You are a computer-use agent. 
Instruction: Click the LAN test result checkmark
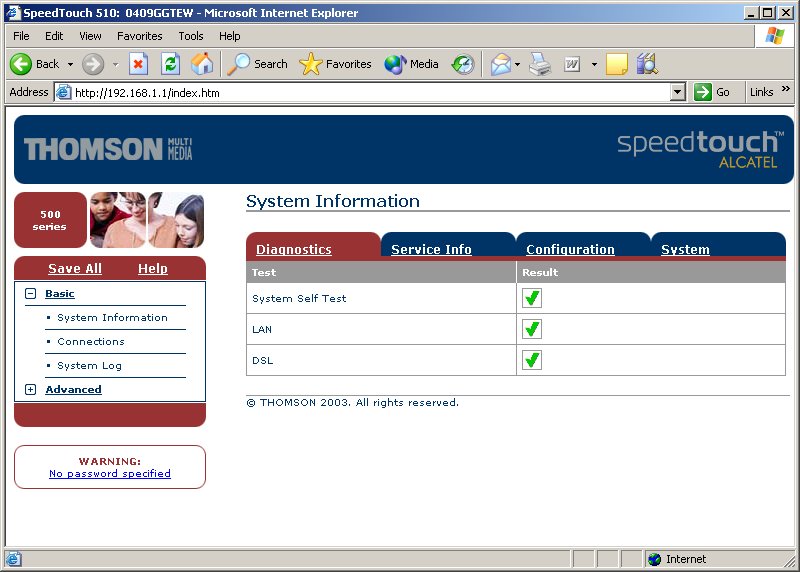click(532, 329)
